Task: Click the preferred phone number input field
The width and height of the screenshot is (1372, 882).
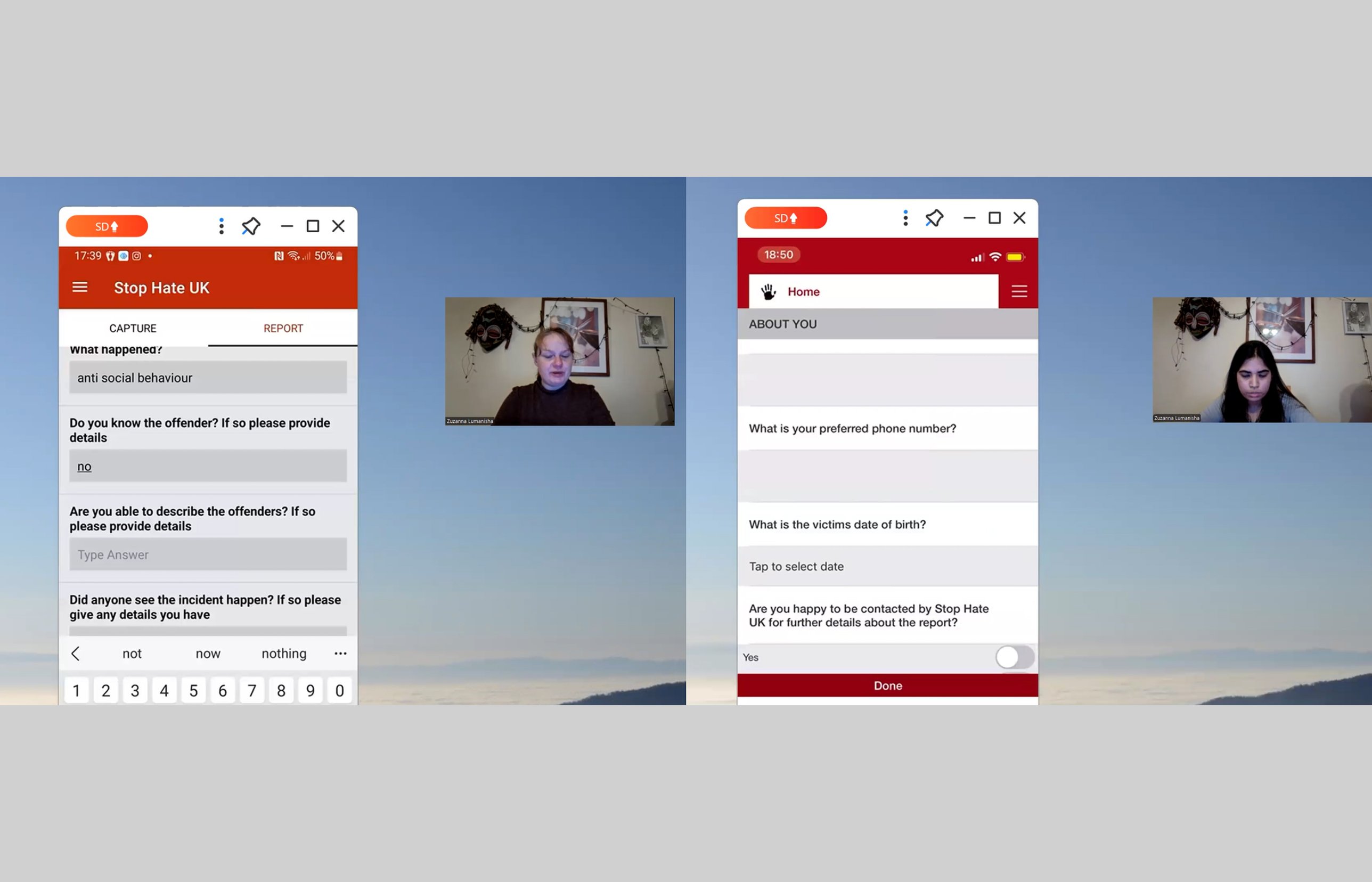Action: click(x=887, y=477)
